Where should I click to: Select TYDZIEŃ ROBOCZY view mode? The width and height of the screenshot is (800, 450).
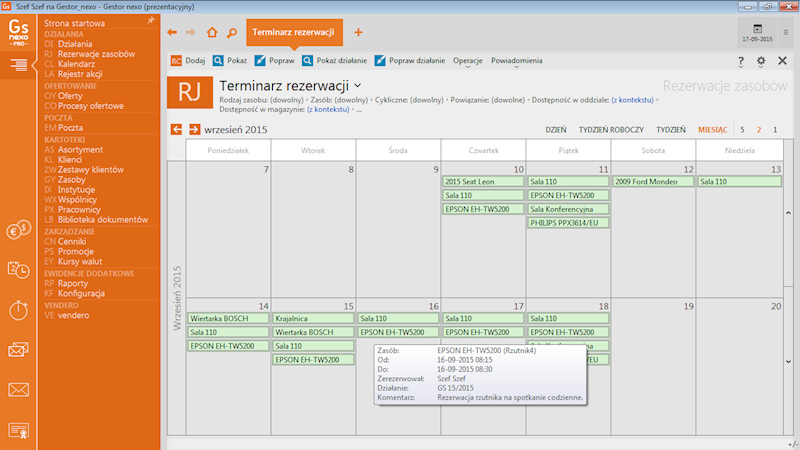pos(611,130)
